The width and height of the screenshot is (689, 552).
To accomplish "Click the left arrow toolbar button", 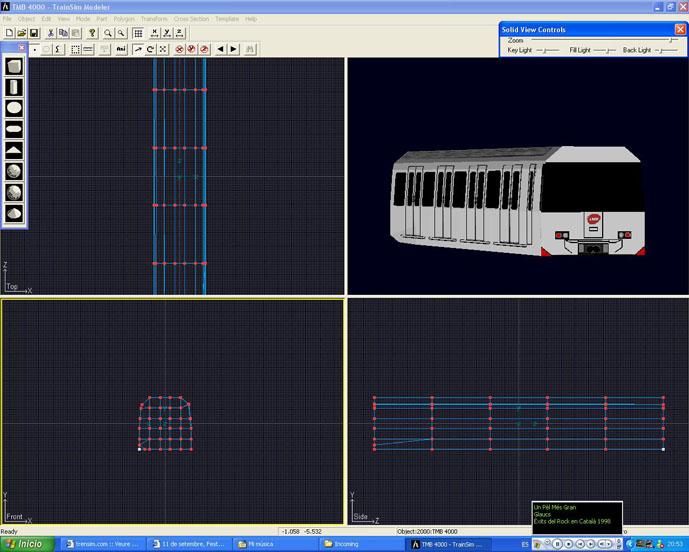I will pos(220,48).
